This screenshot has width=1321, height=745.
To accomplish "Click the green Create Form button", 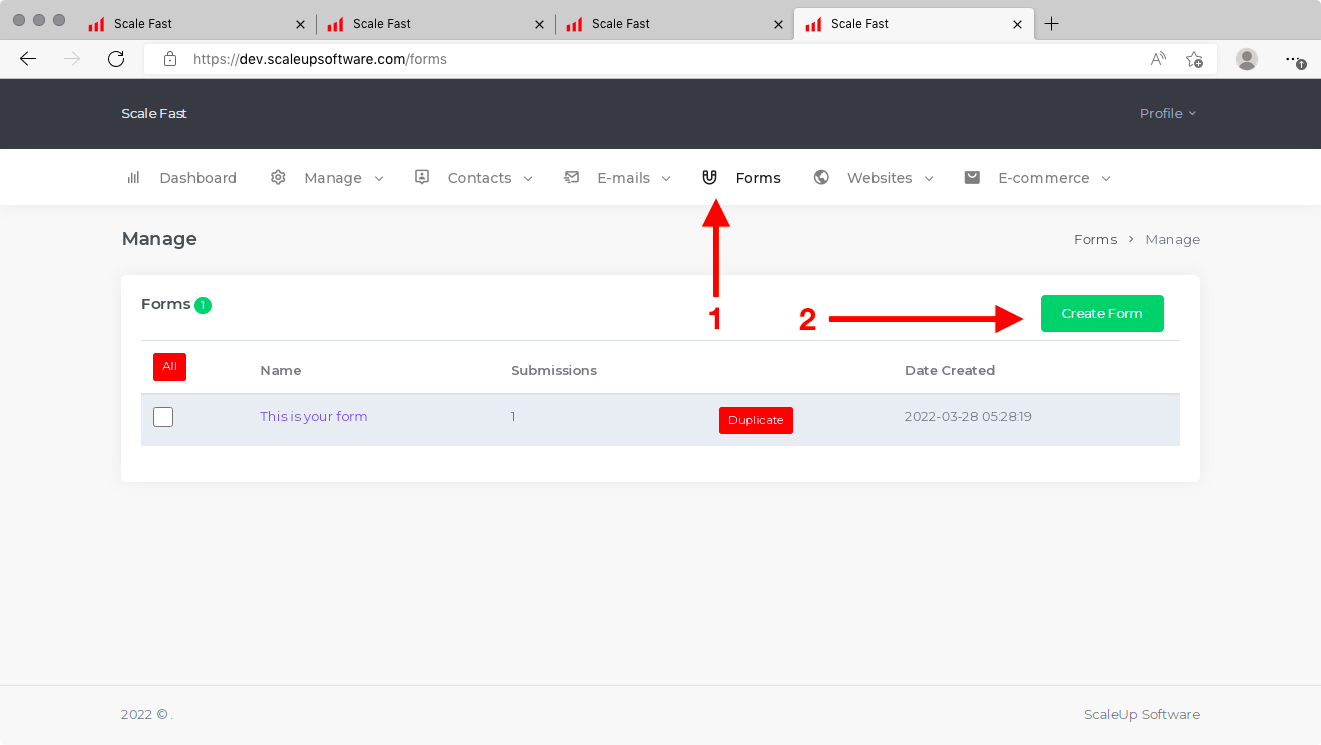I will [1102, 313].
